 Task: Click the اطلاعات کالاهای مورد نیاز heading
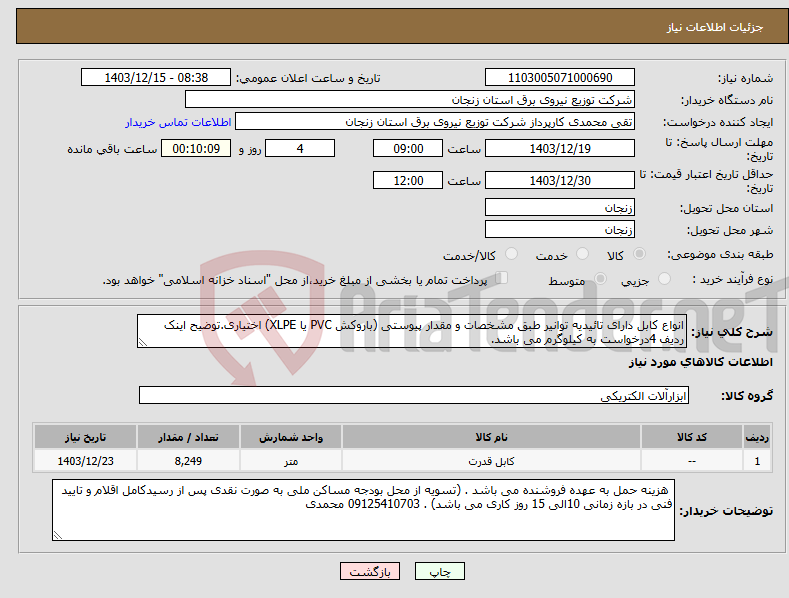coord(700,362)
